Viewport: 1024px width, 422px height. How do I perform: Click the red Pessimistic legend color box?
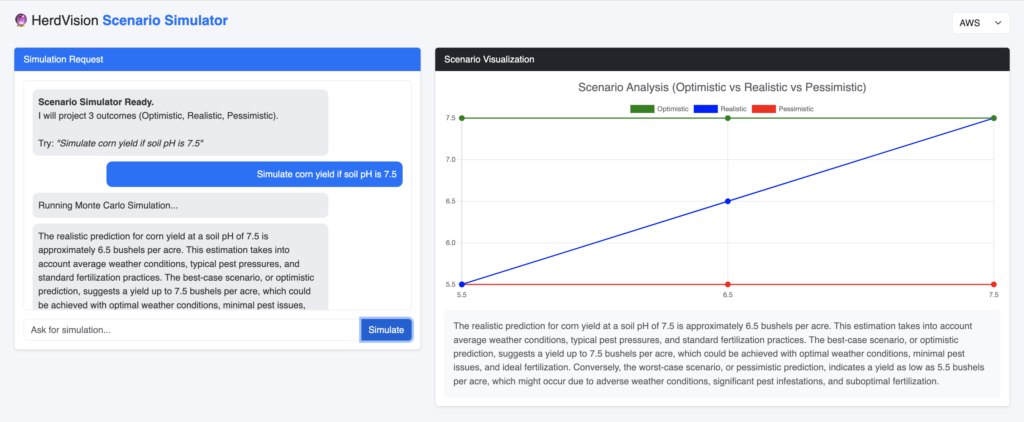(763, 108)
